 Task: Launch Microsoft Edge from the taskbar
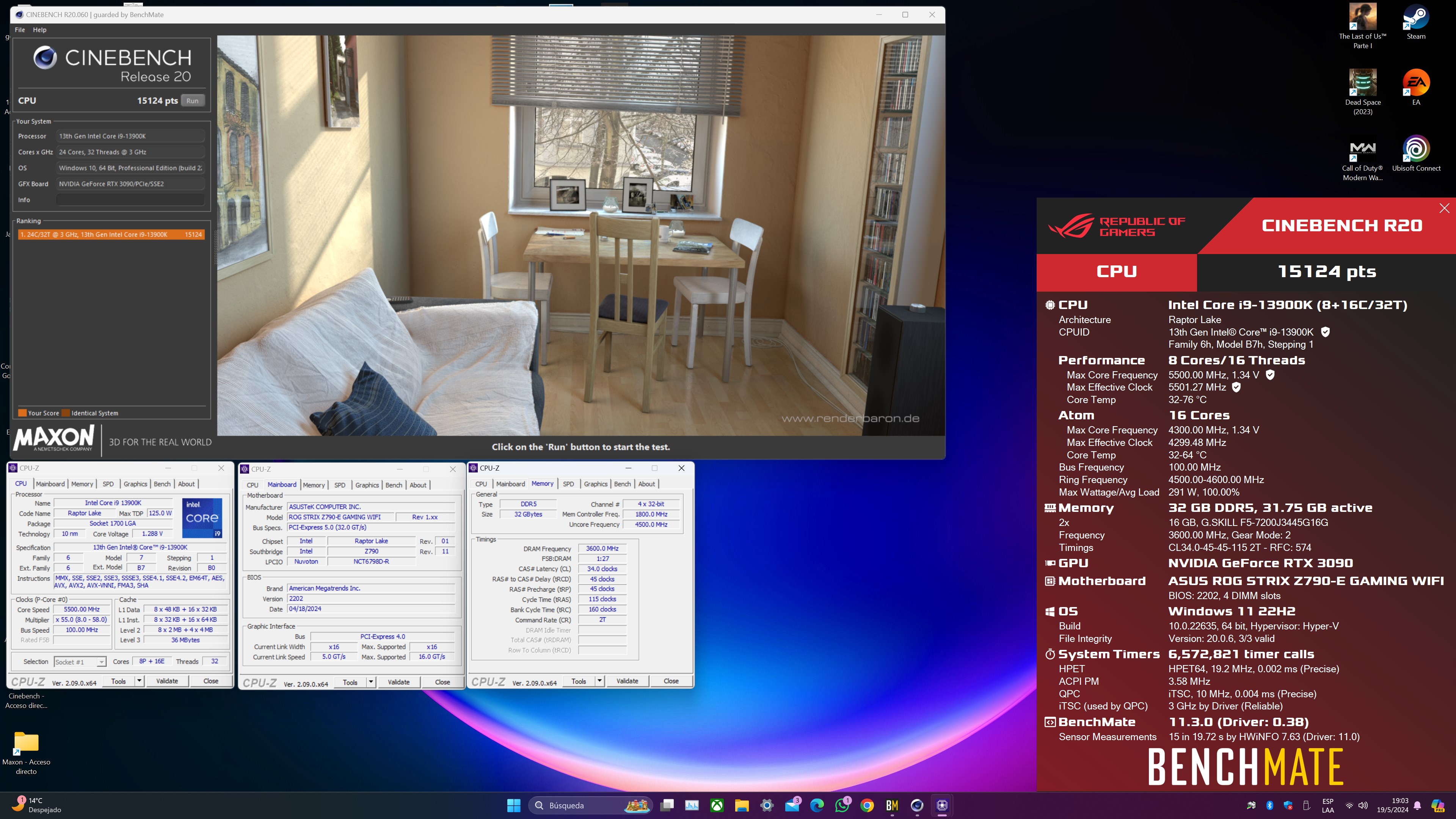[x=817, y=805]
